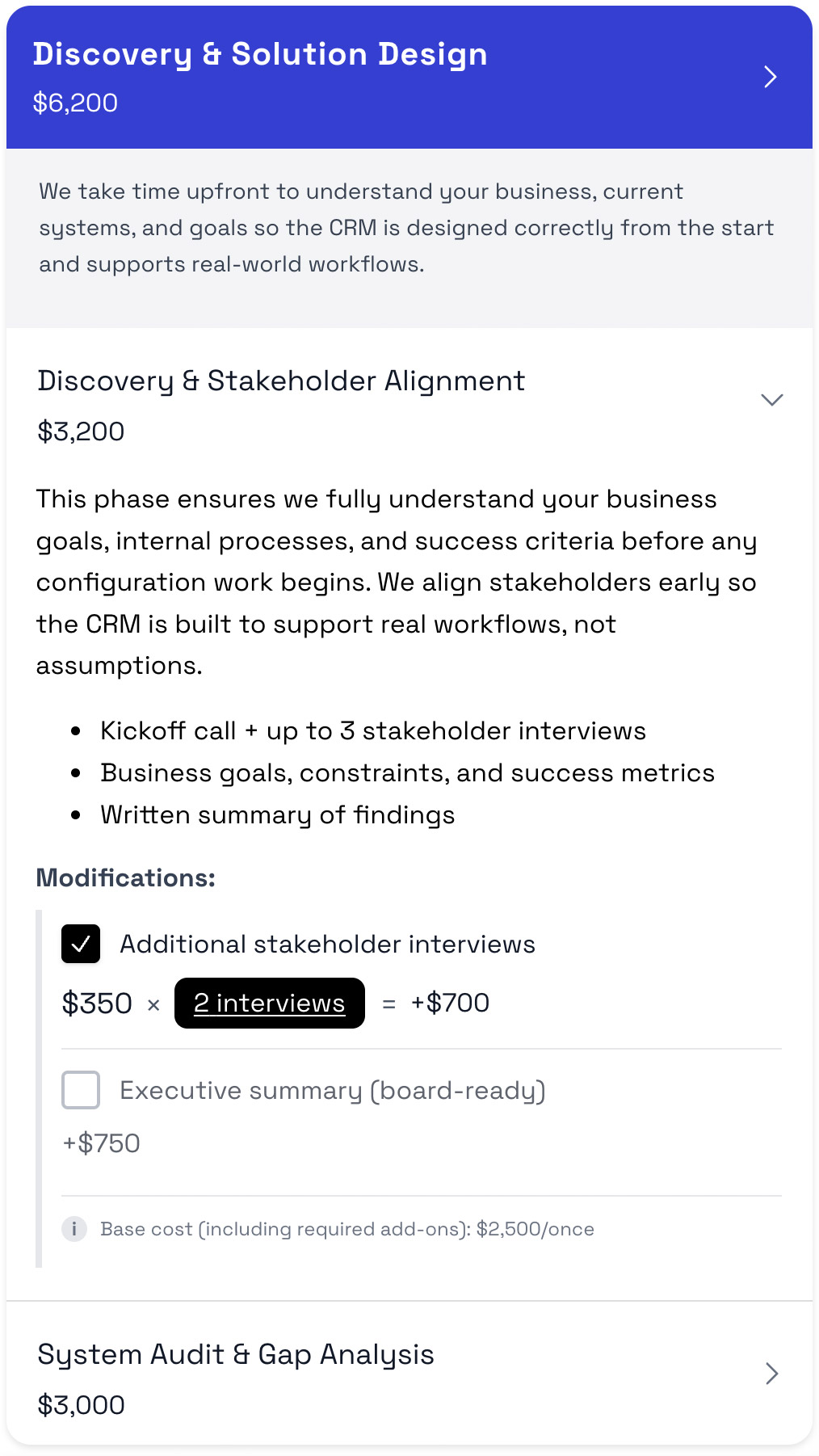Click the Additional stakeholder interviews label text
The height and width of the screenshot is (1456, 819).
[327, 945]
